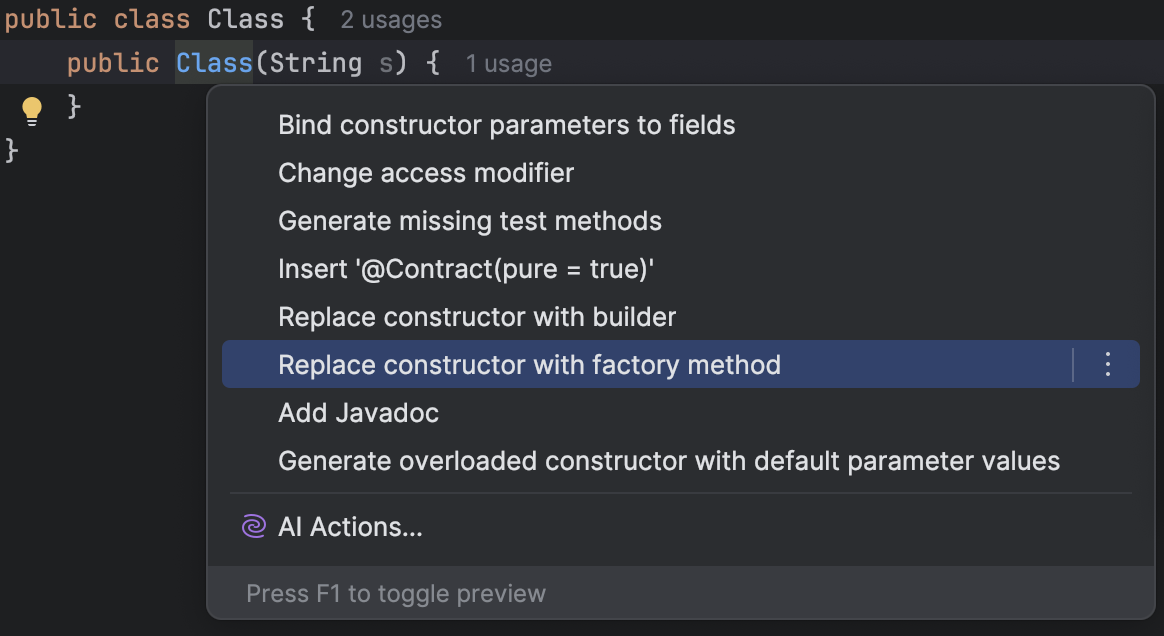Screen dimensions: 1164x636
Task: Click the 'Press F1 to toggle preview' hint
Action: 396,593
